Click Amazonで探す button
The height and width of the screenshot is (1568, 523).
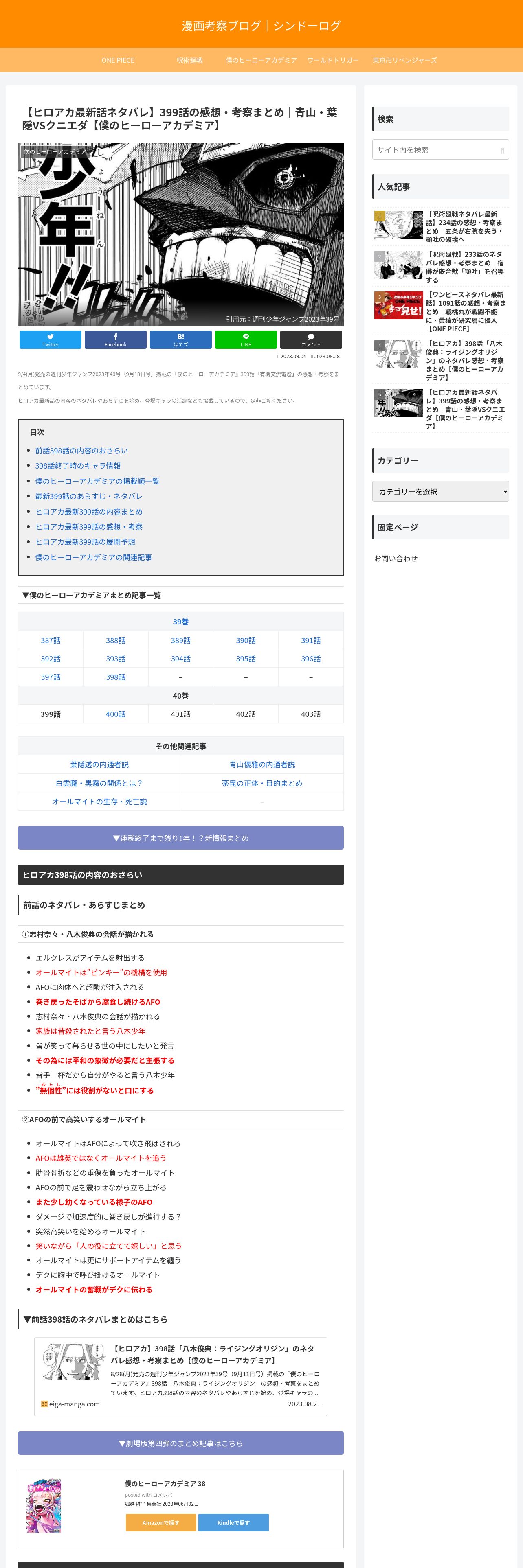[161, 1522]
